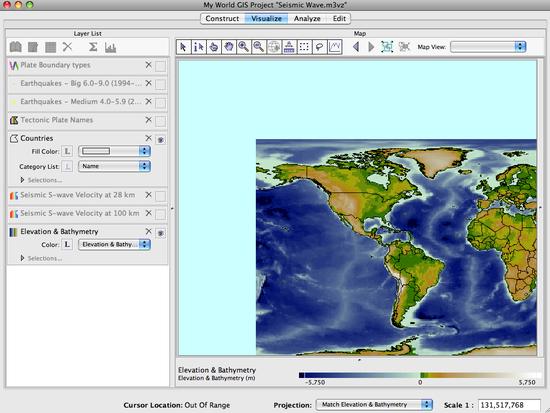Go to previous map view arrow
Image resolution: width=550 pixels, height=413 pixels.
click(356, 47)
